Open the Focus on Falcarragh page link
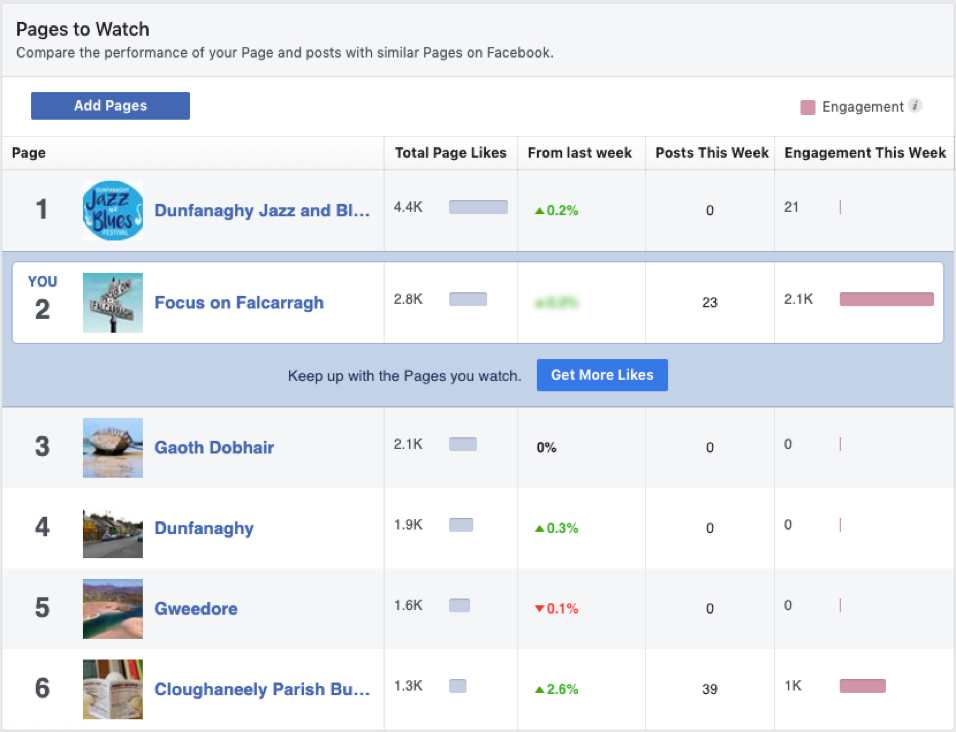956x732 pixels. 239,302
